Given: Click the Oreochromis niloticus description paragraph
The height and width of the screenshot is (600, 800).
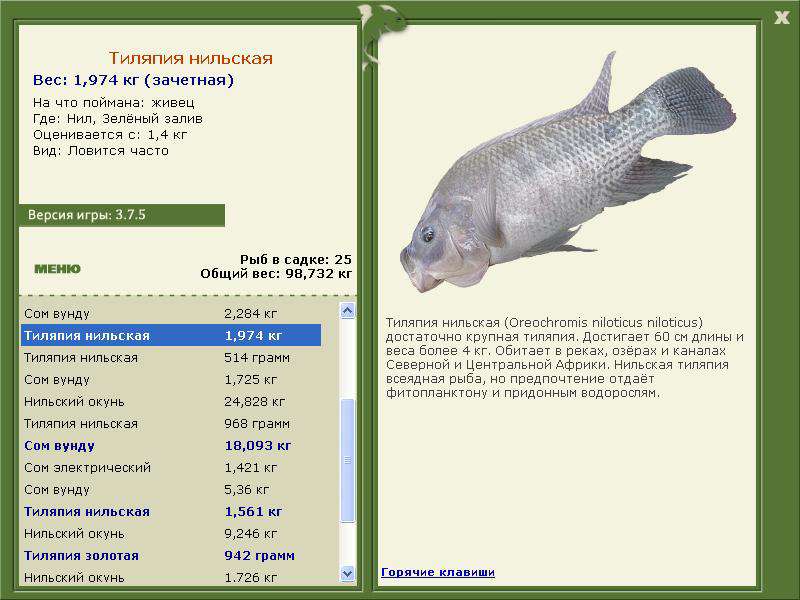Looking at the screenshot, I should (565, 358).
